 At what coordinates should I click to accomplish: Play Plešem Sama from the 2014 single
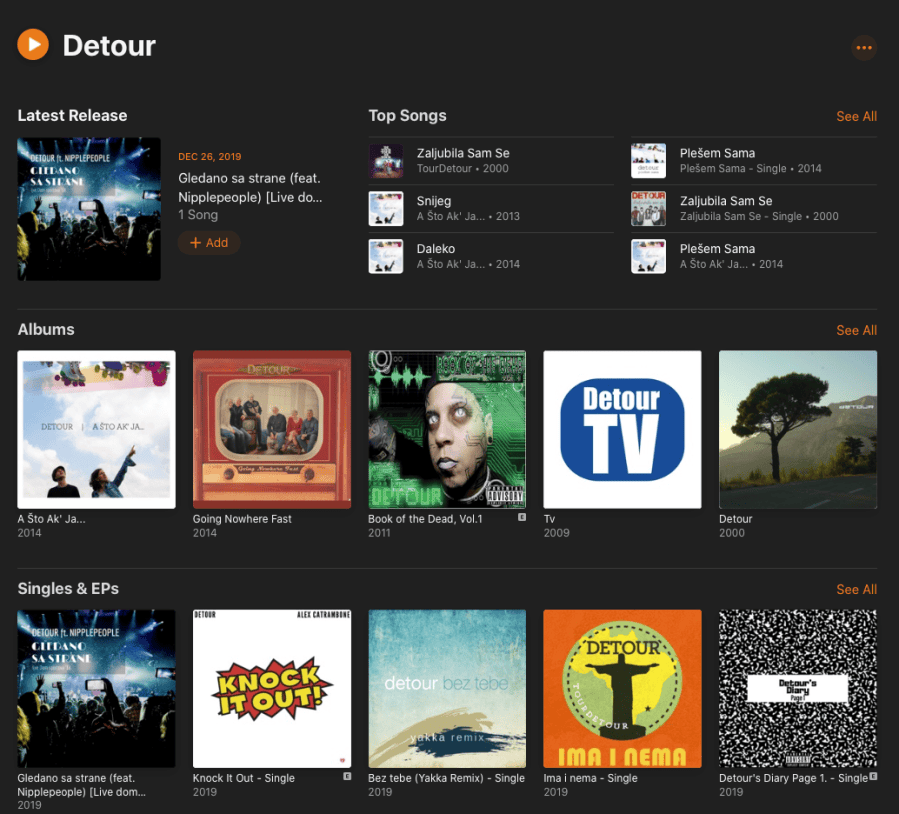point(754,161)
